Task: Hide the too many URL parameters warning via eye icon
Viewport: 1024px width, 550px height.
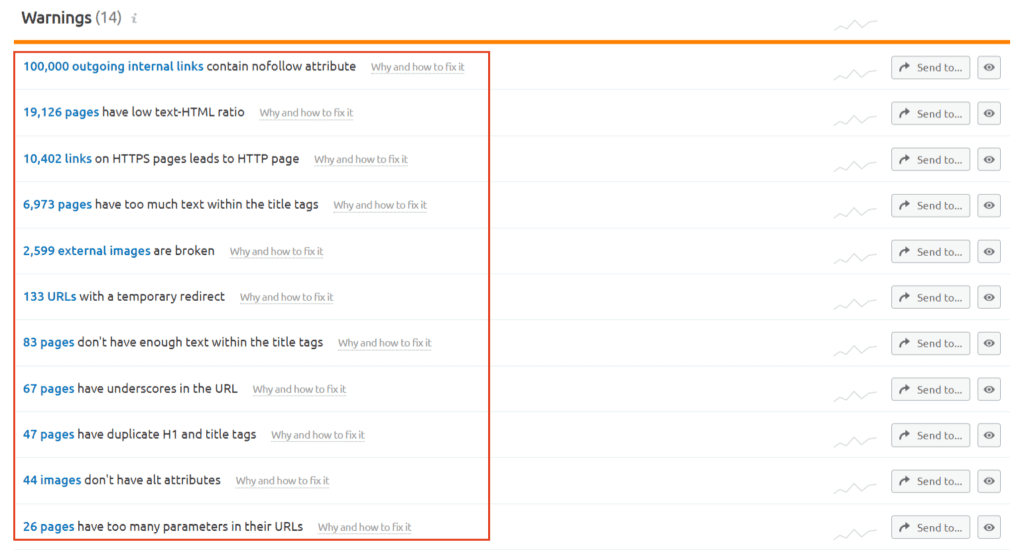Action: (989, 527)
